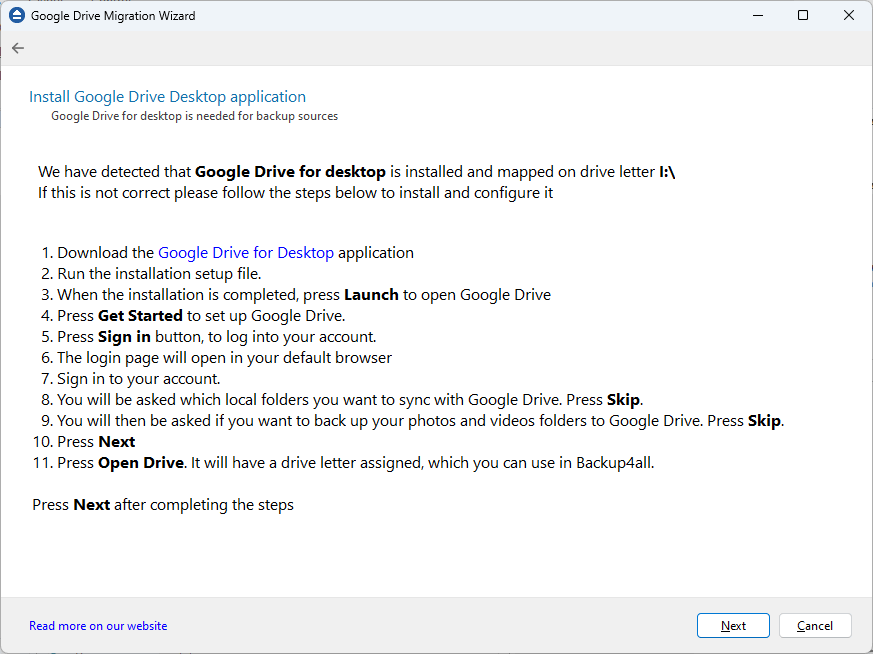Image resolution: width=873 pixels, height=654 pixels.
Task: Follow the "Read more on our website" link
Action: coord(97,625)
